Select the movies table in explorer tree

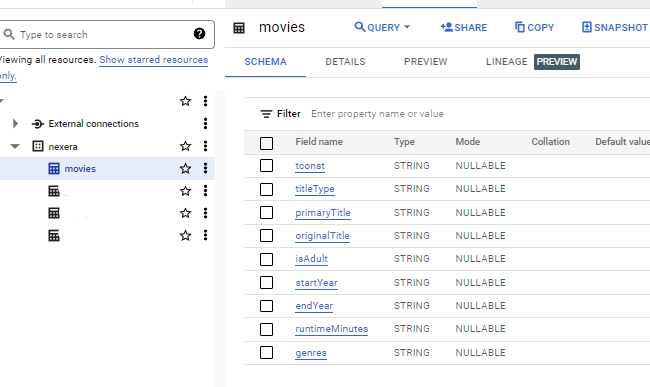[80, 169]
